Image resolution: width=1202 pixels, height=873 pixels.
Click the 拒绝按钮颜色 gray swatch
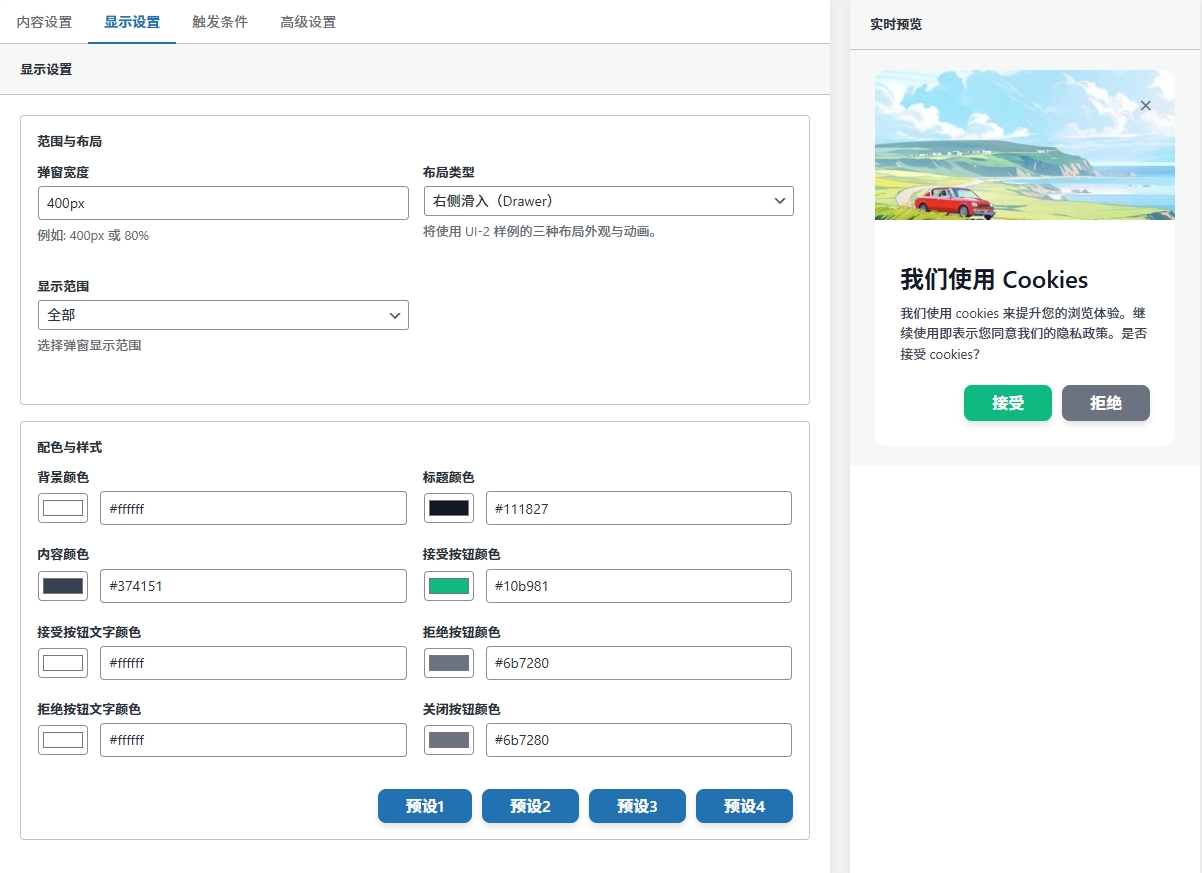pos(449,663)
